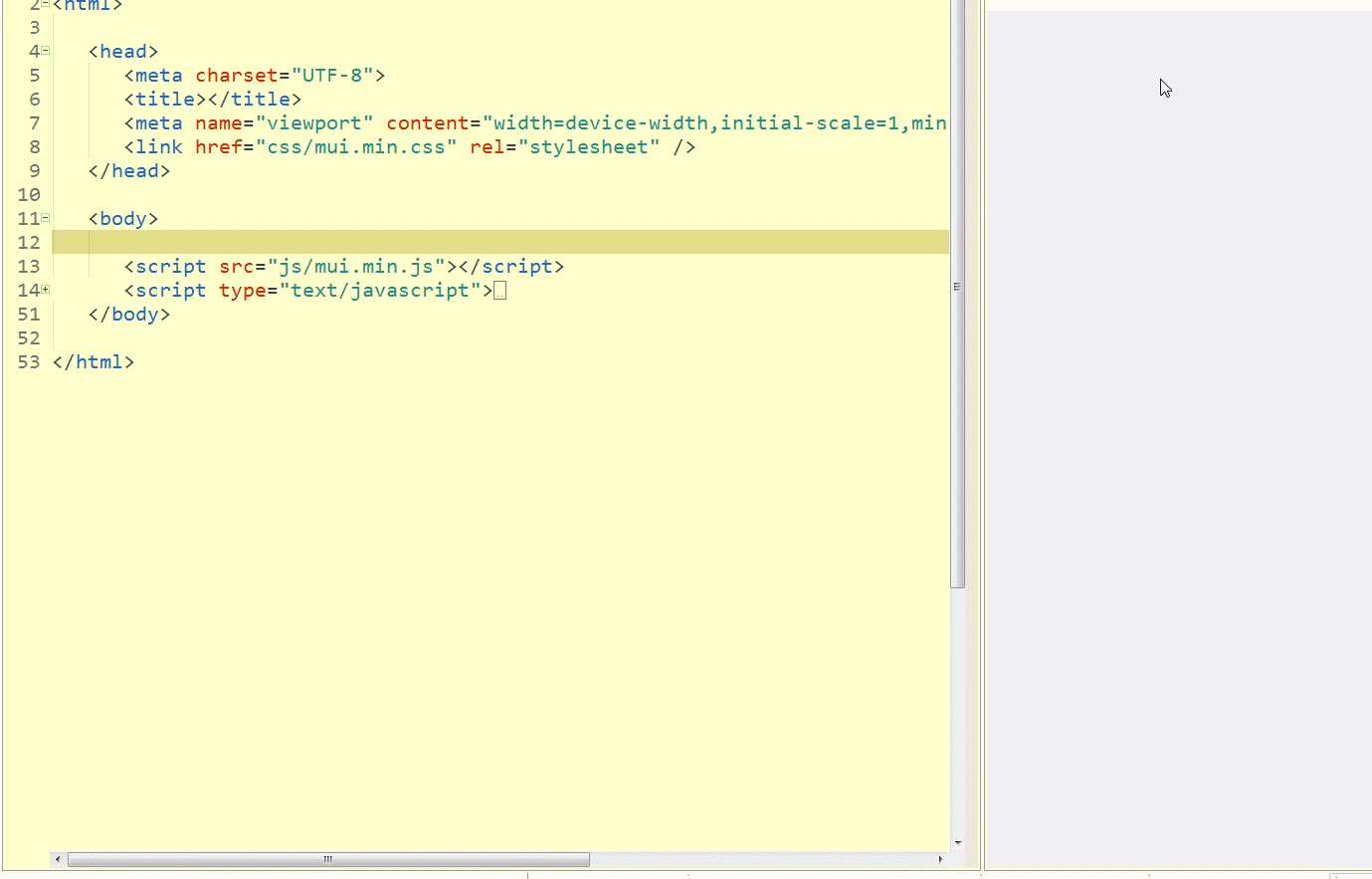Click the vertical scrollbar thumb of the editor
Image resolution: width=1372 pixels, height=879 pixels.
(x=957, y=294)
